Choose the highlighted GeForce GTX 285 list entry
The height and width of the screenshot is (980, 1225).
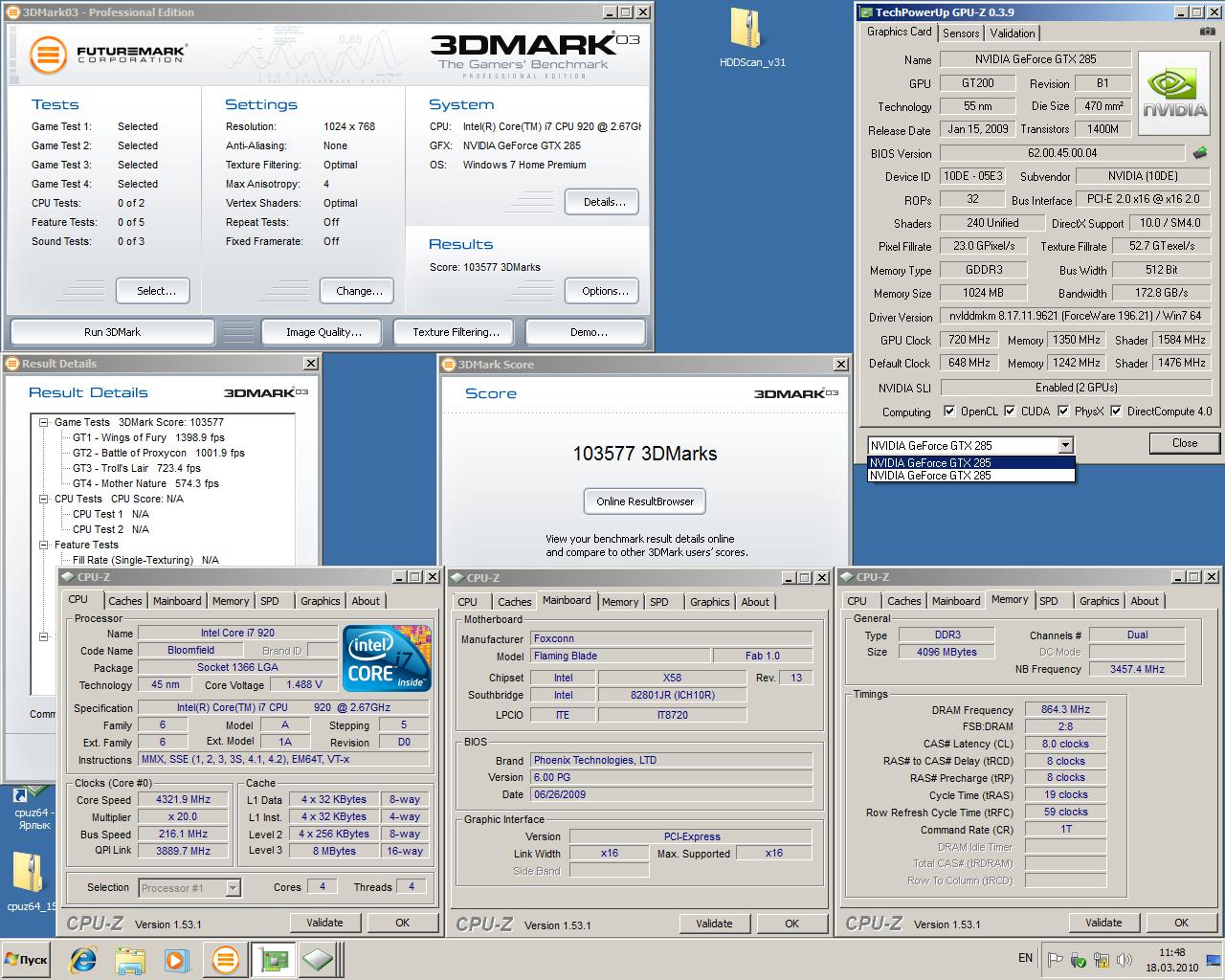pos(970,463)
